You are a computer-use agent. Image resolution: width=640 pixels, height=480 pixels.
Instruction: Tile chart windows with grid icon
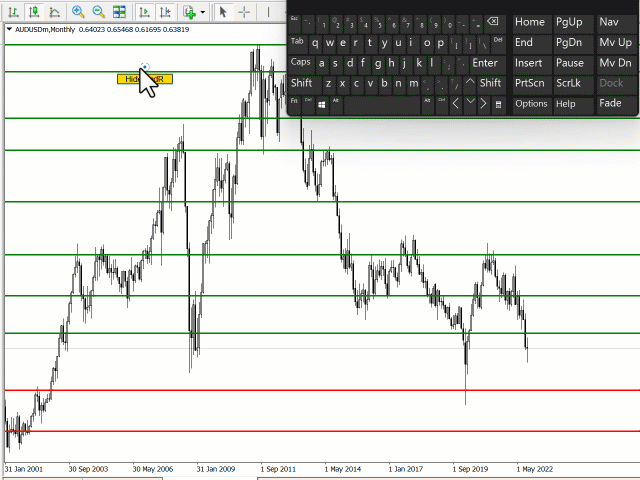(119, 12)
